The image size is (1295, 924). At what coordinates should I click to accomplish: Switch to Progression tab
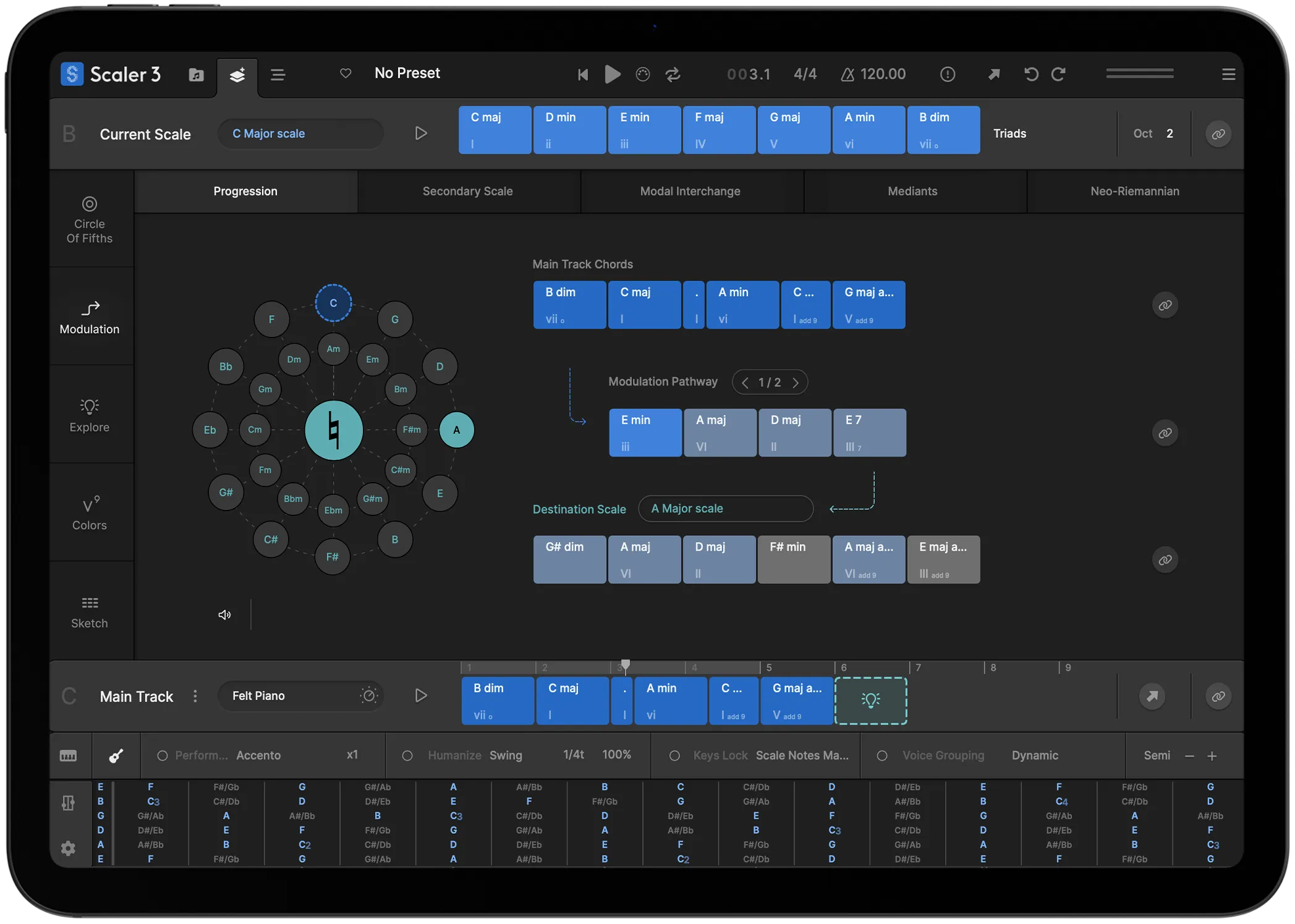point(245,192)
